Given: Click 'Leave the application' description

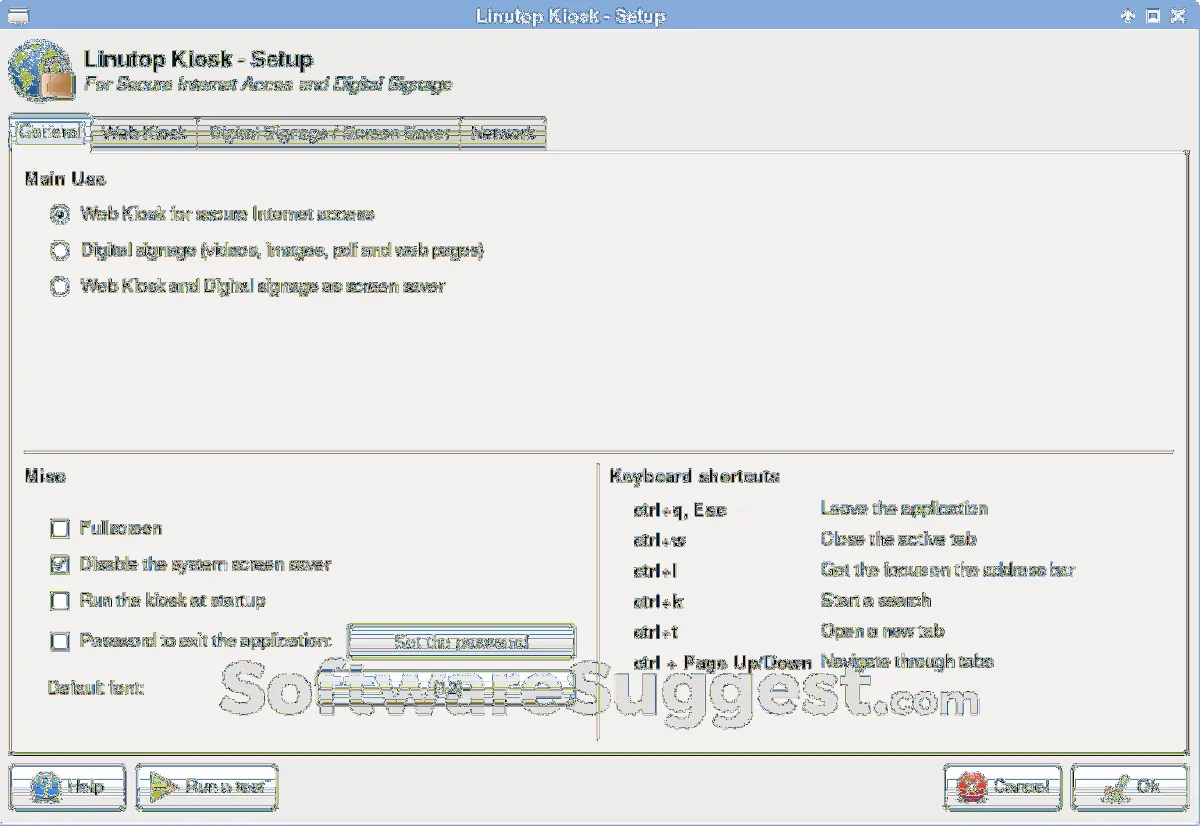Looking at the screenshot, I should click(x=904, y=508).
